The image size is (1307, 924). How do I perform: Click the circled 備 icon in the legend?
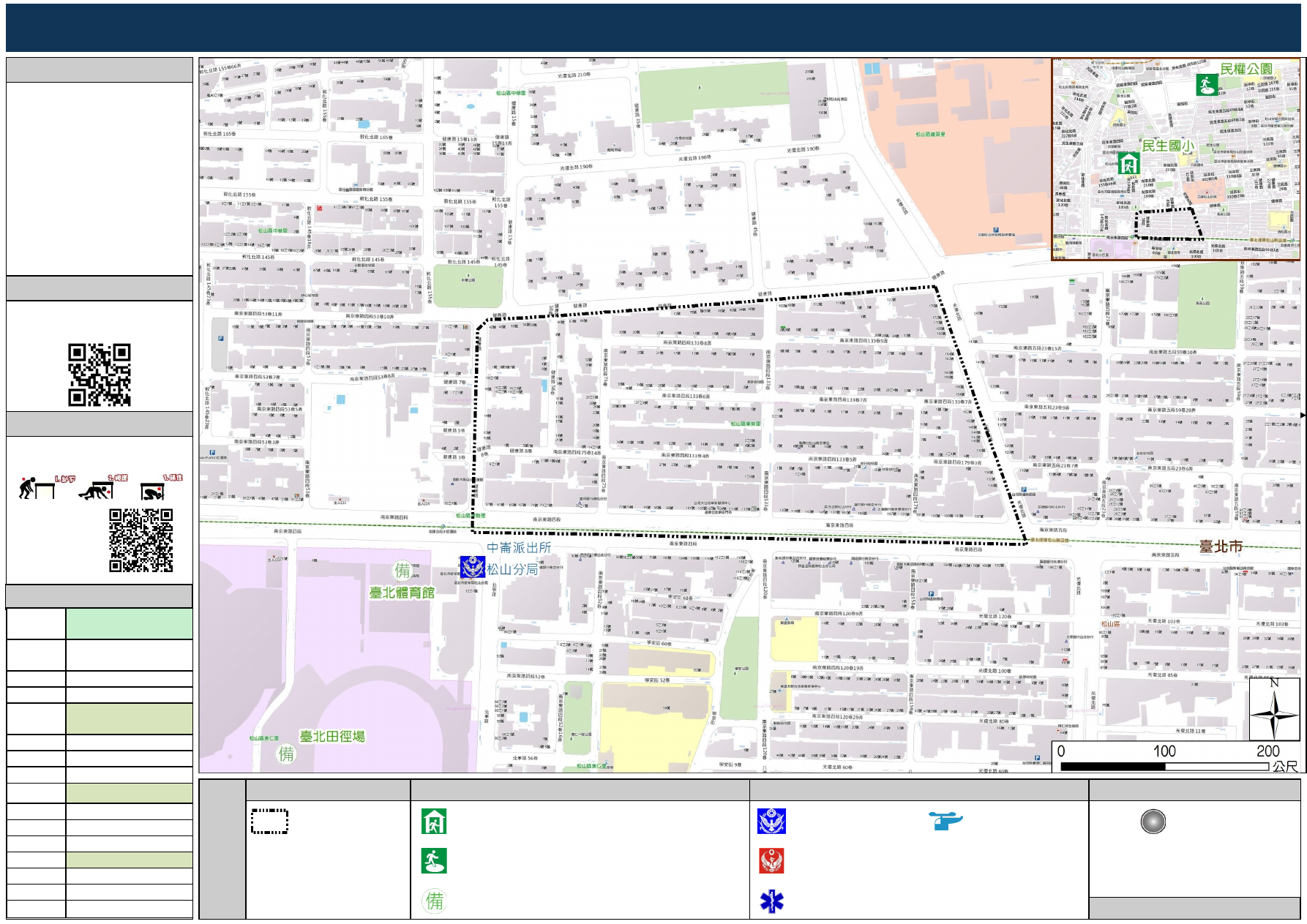(x=434, y=901)
